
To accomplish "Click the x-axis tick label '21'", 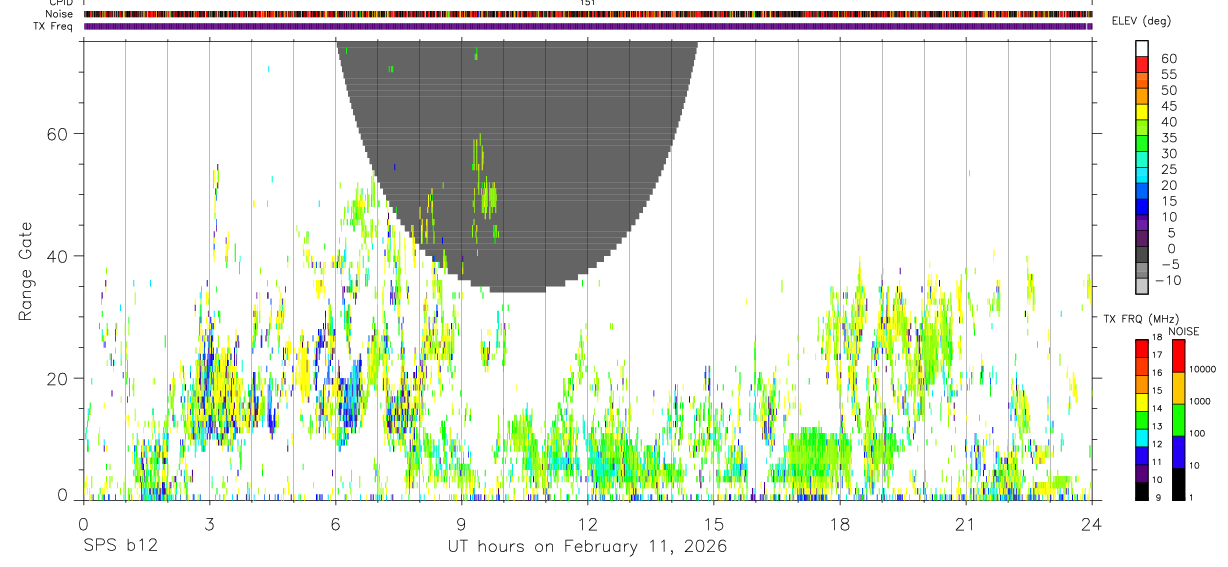I will [x=966, y=523].
